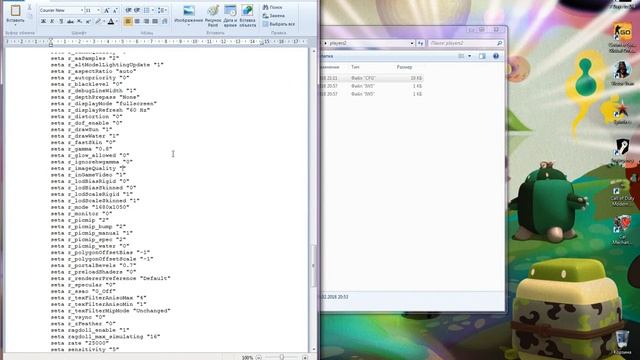The width and height of the screenshot is (640, 360).
Task: Cut selection with the scissors icon
Action: [x=29, y=7]
